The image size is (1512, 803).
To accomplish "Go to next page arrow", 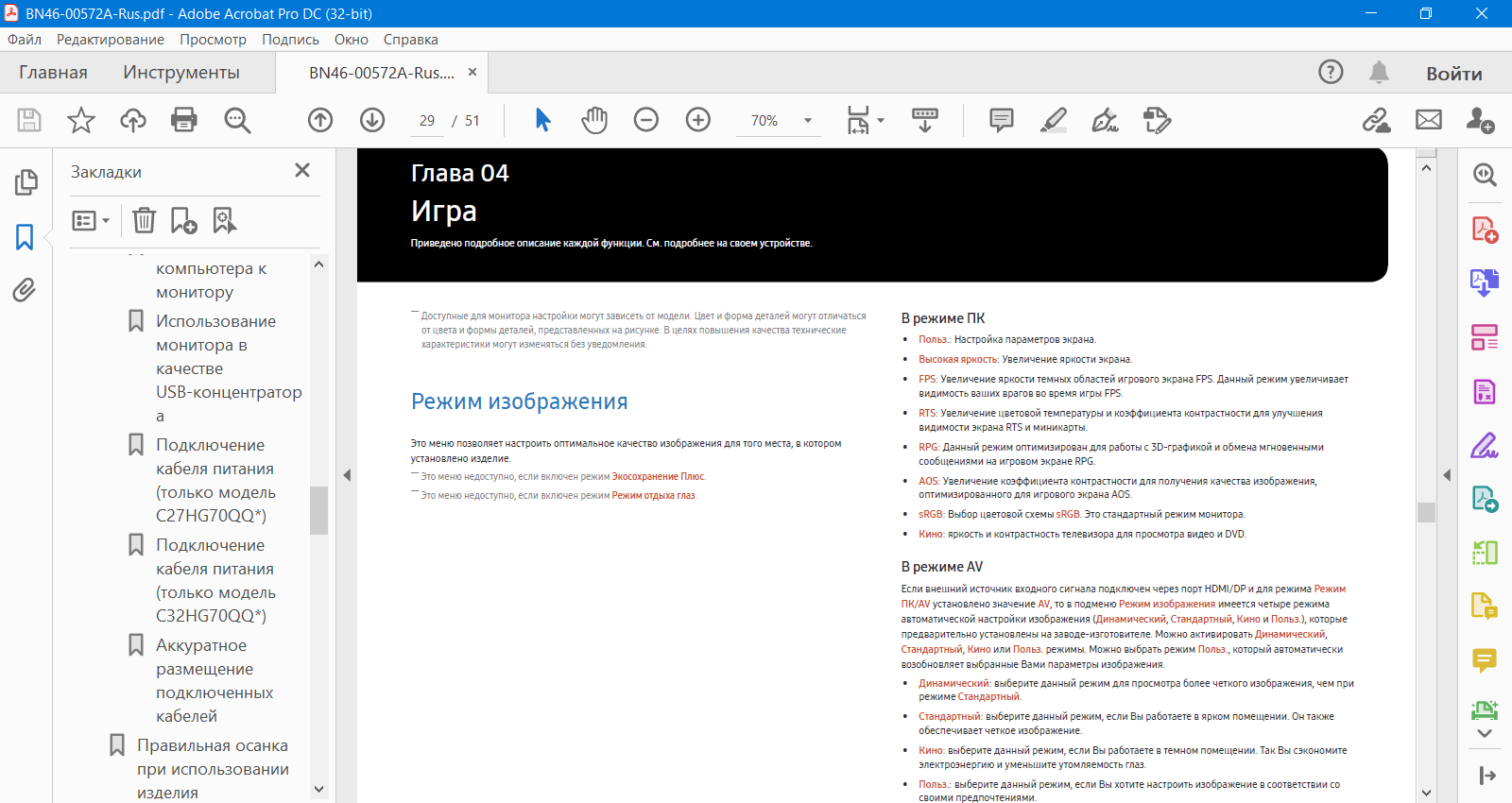I will 372,120.
